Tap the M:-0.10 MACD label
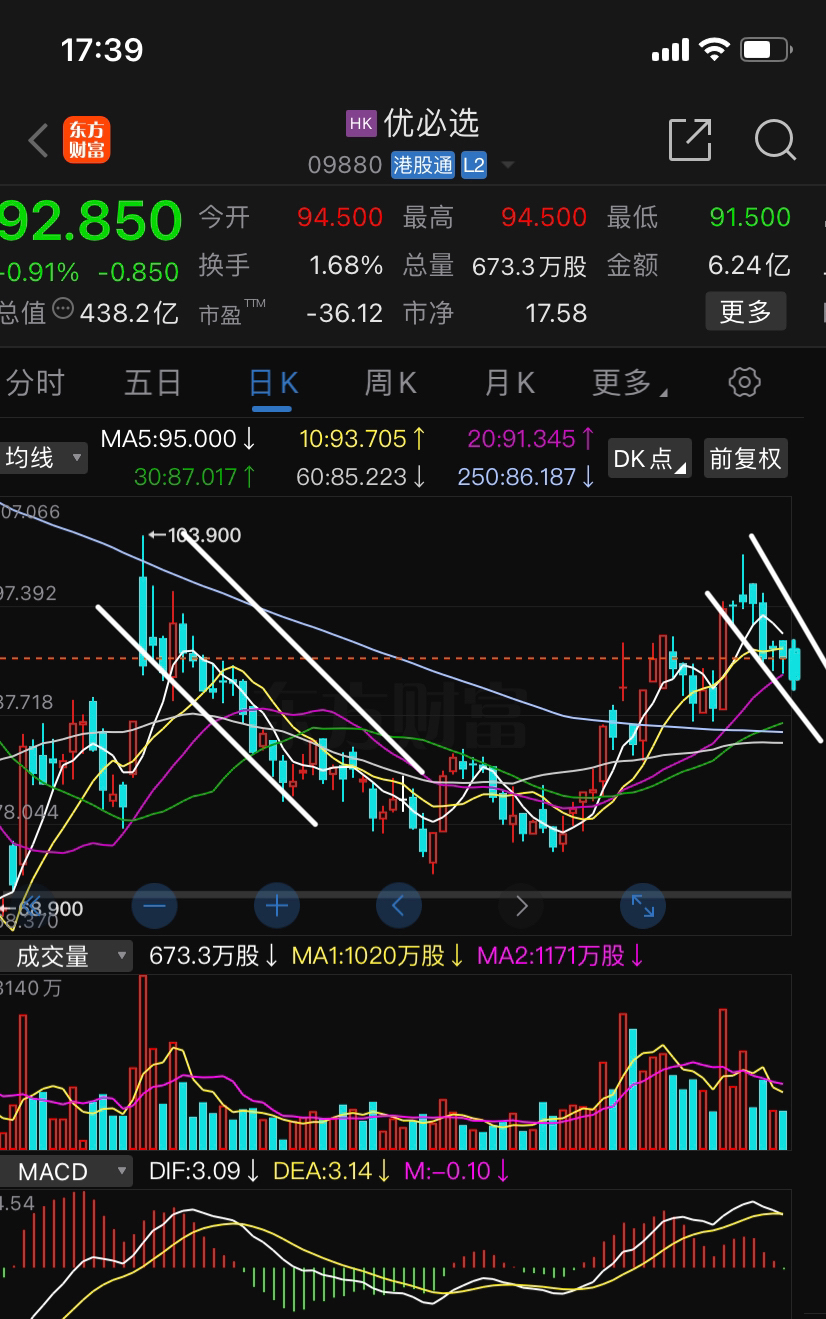826x1319 pixels. click(x=457, y=1171)
